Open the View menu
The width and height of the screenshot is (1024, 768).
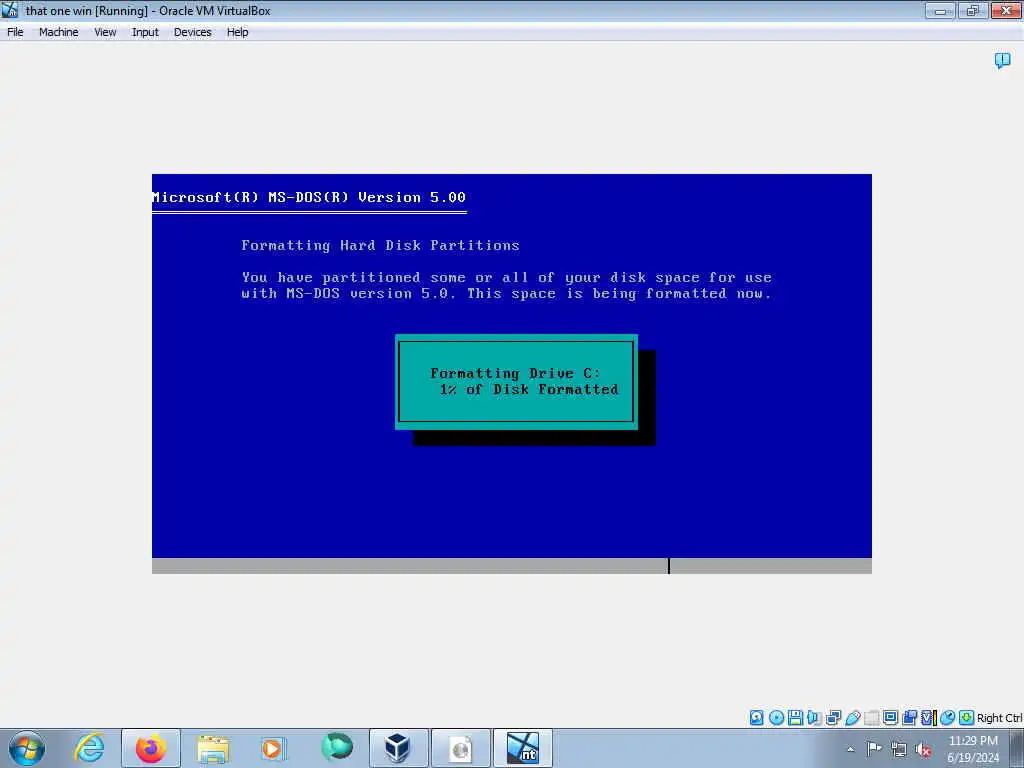(x=105, y=32)
